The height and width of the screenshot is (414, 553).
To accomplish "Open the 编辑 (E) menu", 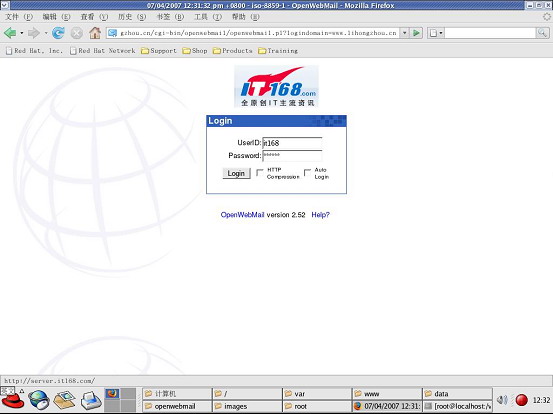I will (56, 17).
